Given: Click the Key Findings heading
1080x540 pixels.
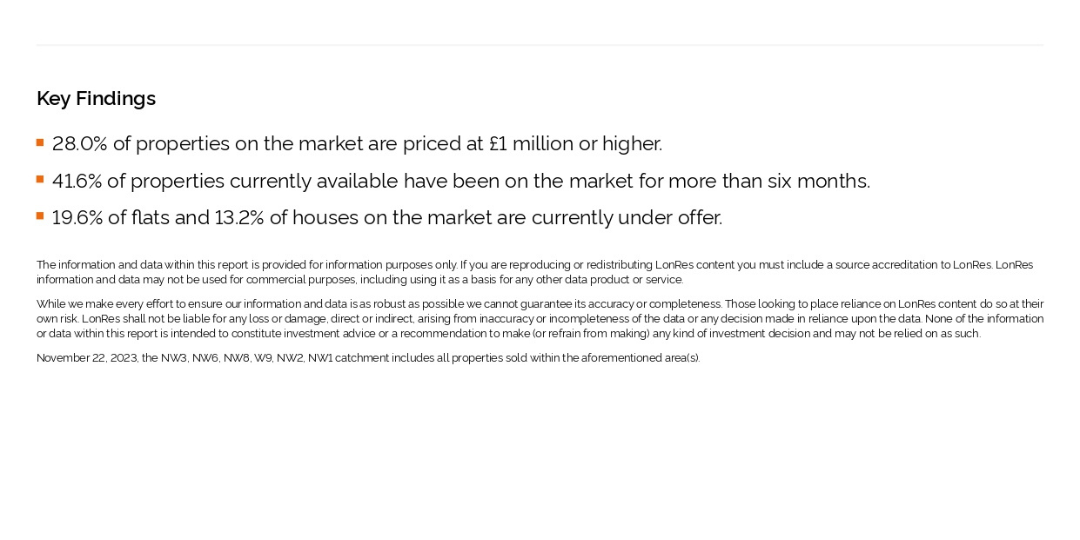Looking at the screenshot, I should pyautogui.click(x=96, y=98).
